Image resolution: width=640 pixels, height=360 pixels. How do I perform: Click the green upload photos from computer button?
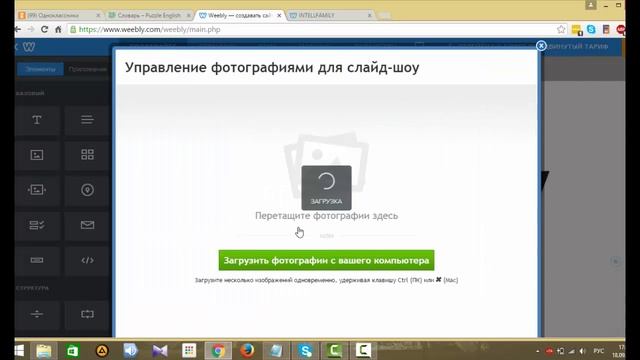[326, 260]
